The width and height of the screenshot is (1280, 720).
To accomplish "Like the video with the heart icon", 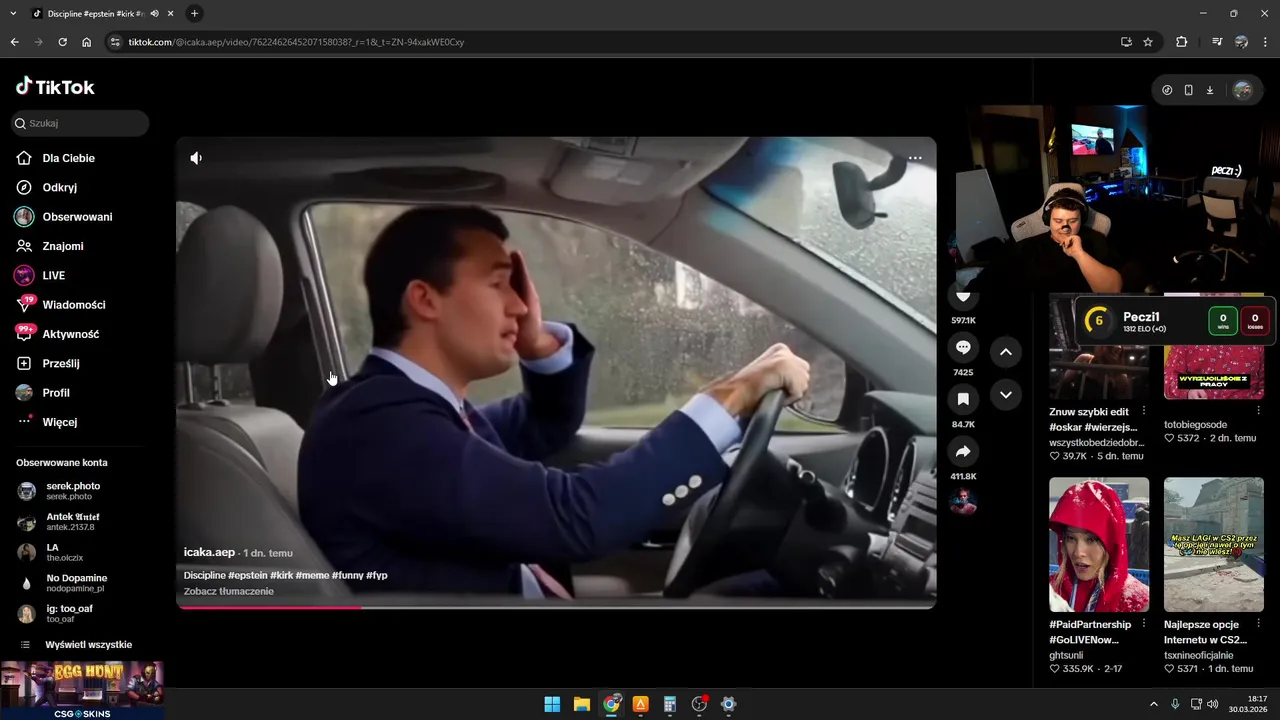I will coord(963,296).
